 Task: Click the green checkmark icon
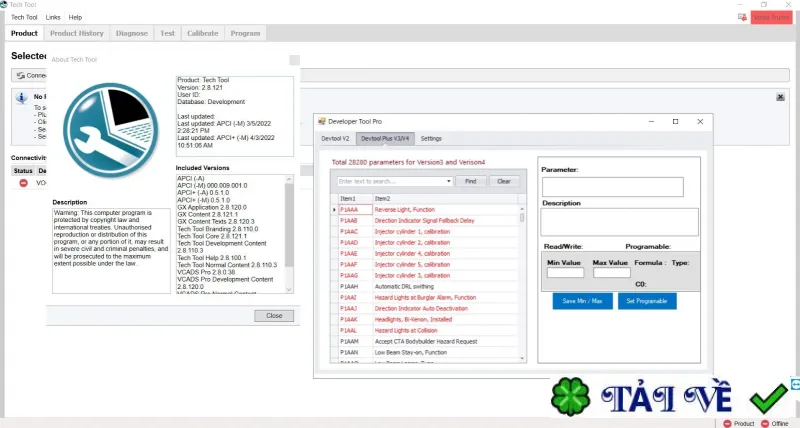click(769, 398)
